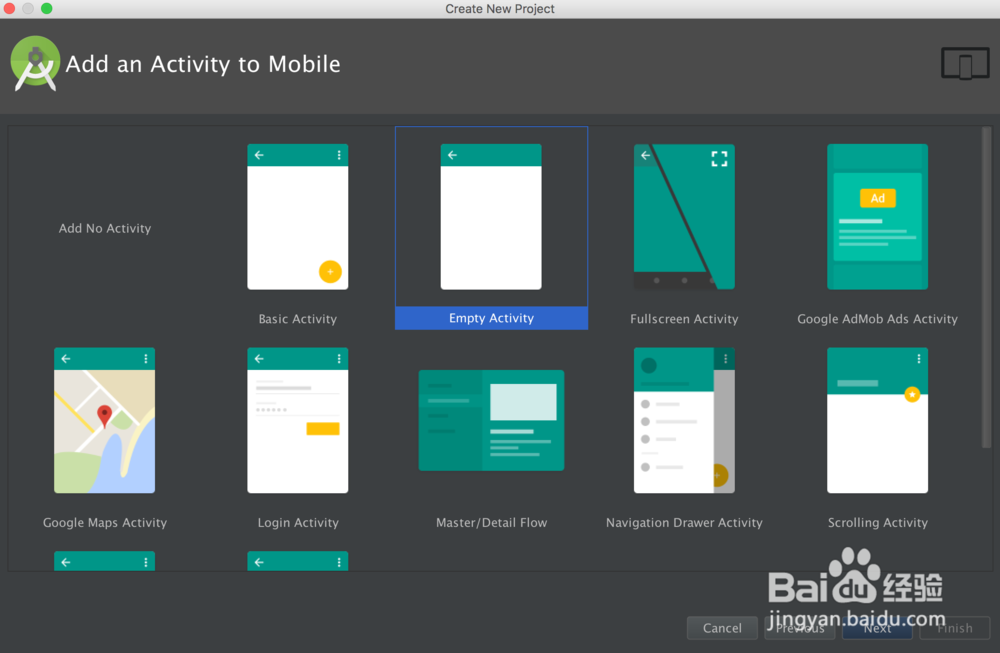Pick the Scrolling Activity template thumbnail
The image size is (1000, 653).
[878, 420]
